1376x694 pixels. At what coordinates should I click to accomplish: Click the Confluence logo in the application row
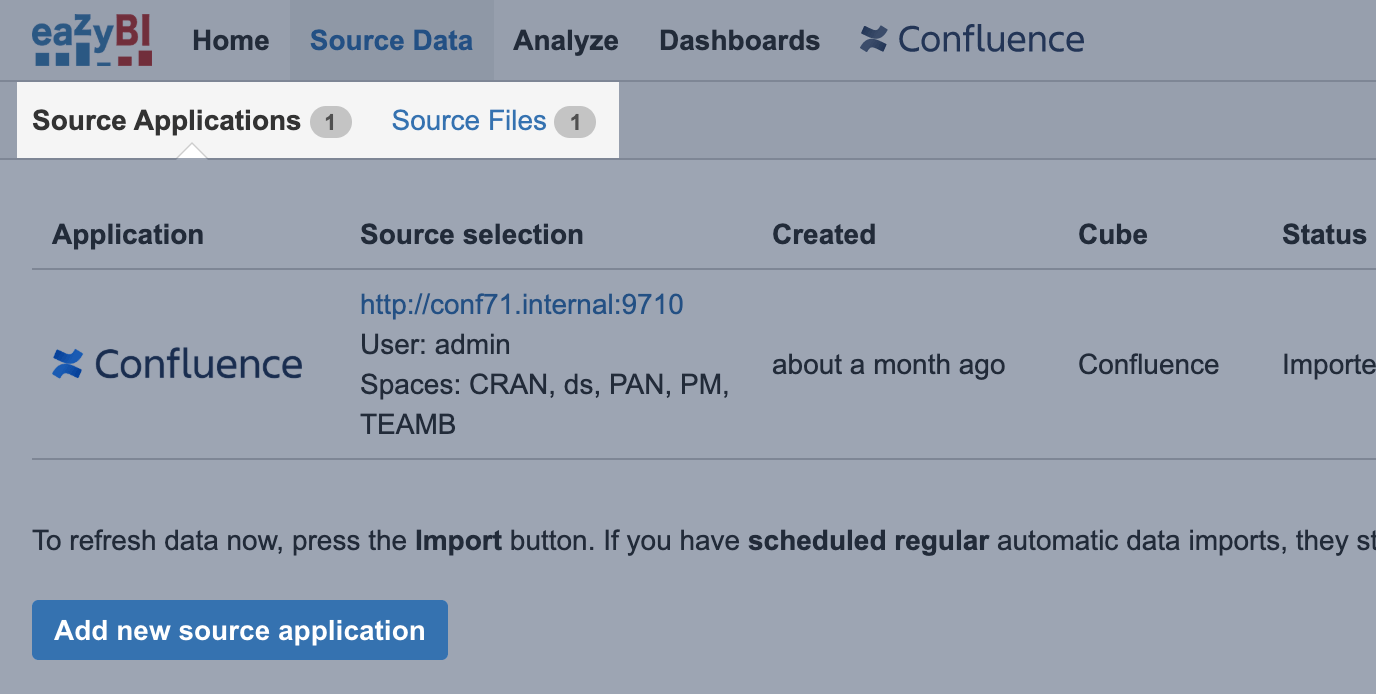pos(177,364)
